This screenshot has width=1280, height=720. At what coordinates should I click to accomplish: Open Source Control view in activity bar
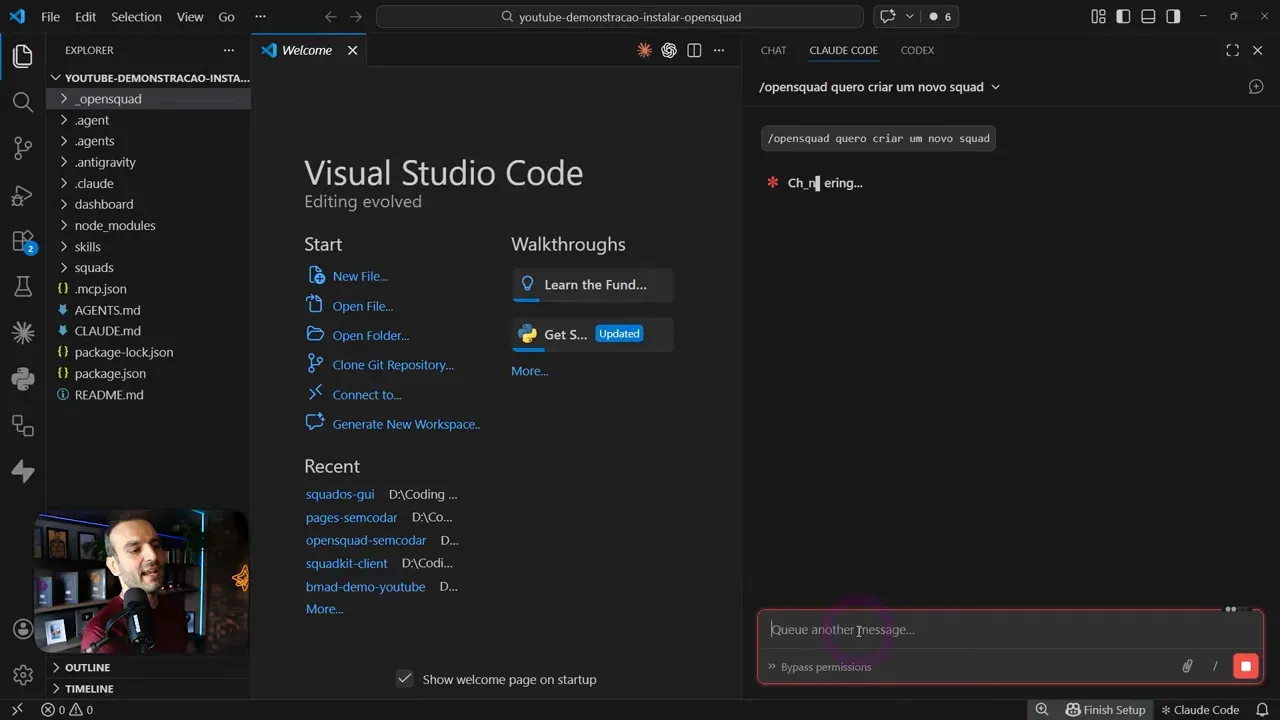pyautogui.click(x=22, y=147)
